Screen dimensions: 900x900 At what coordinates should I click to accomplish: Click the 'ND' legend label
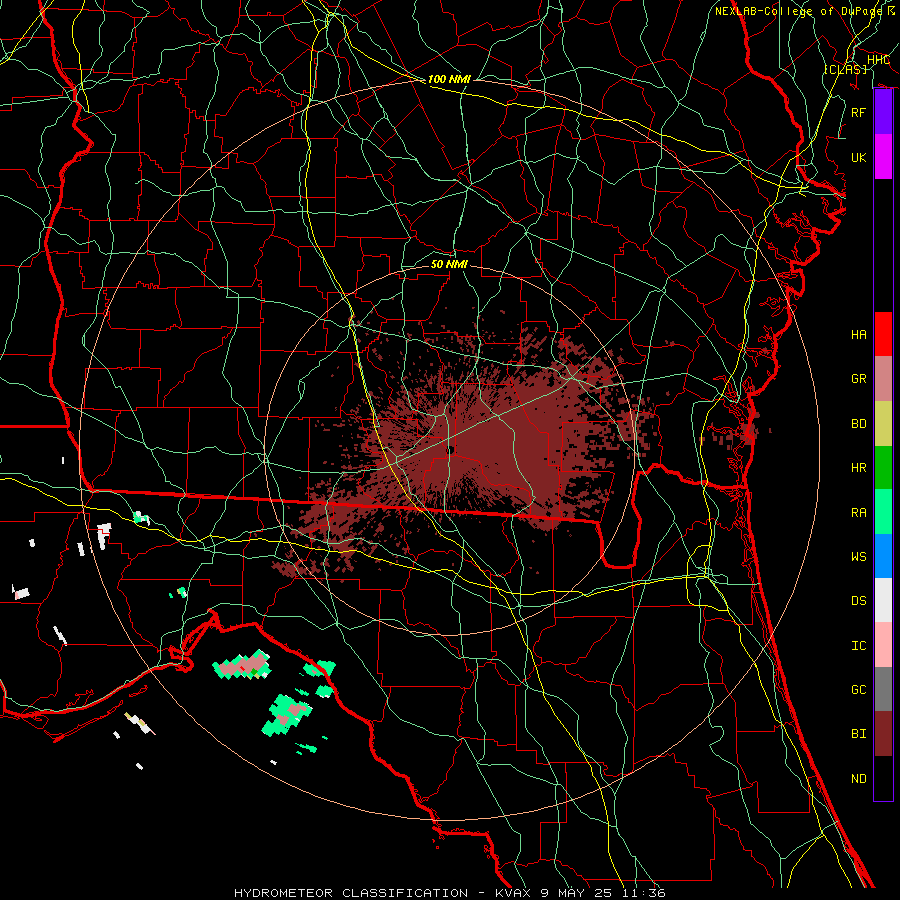[x=859, y=778]
